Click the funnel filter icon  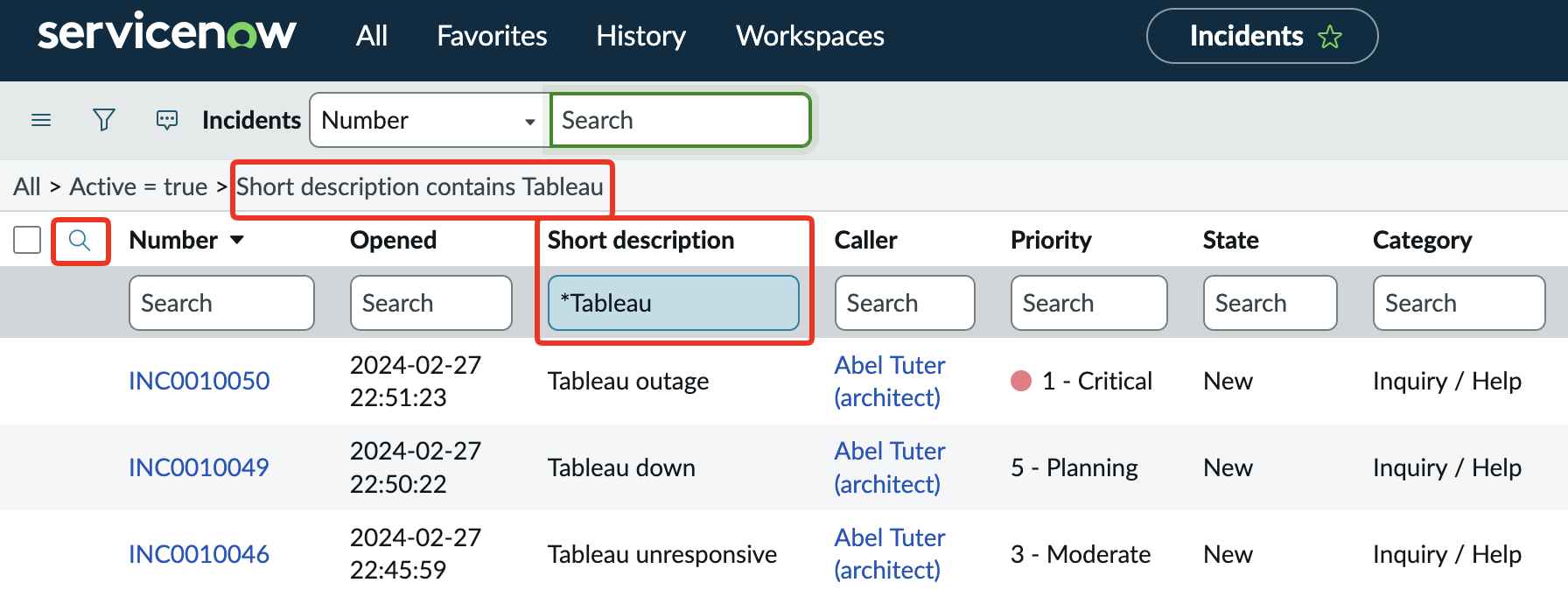[104, 120]
